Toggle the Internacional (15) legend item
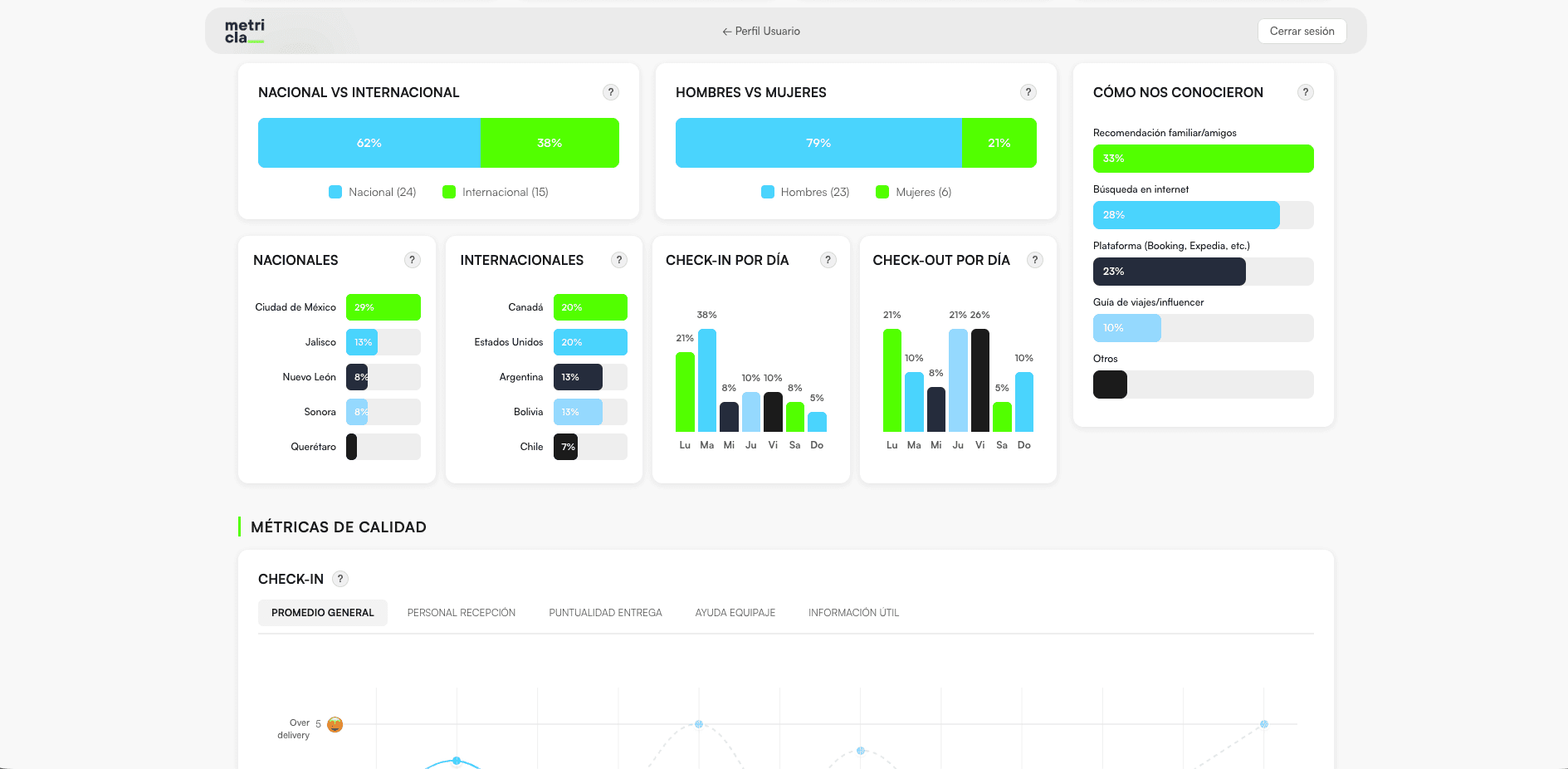1568x769 pixels. pos(496,192)
